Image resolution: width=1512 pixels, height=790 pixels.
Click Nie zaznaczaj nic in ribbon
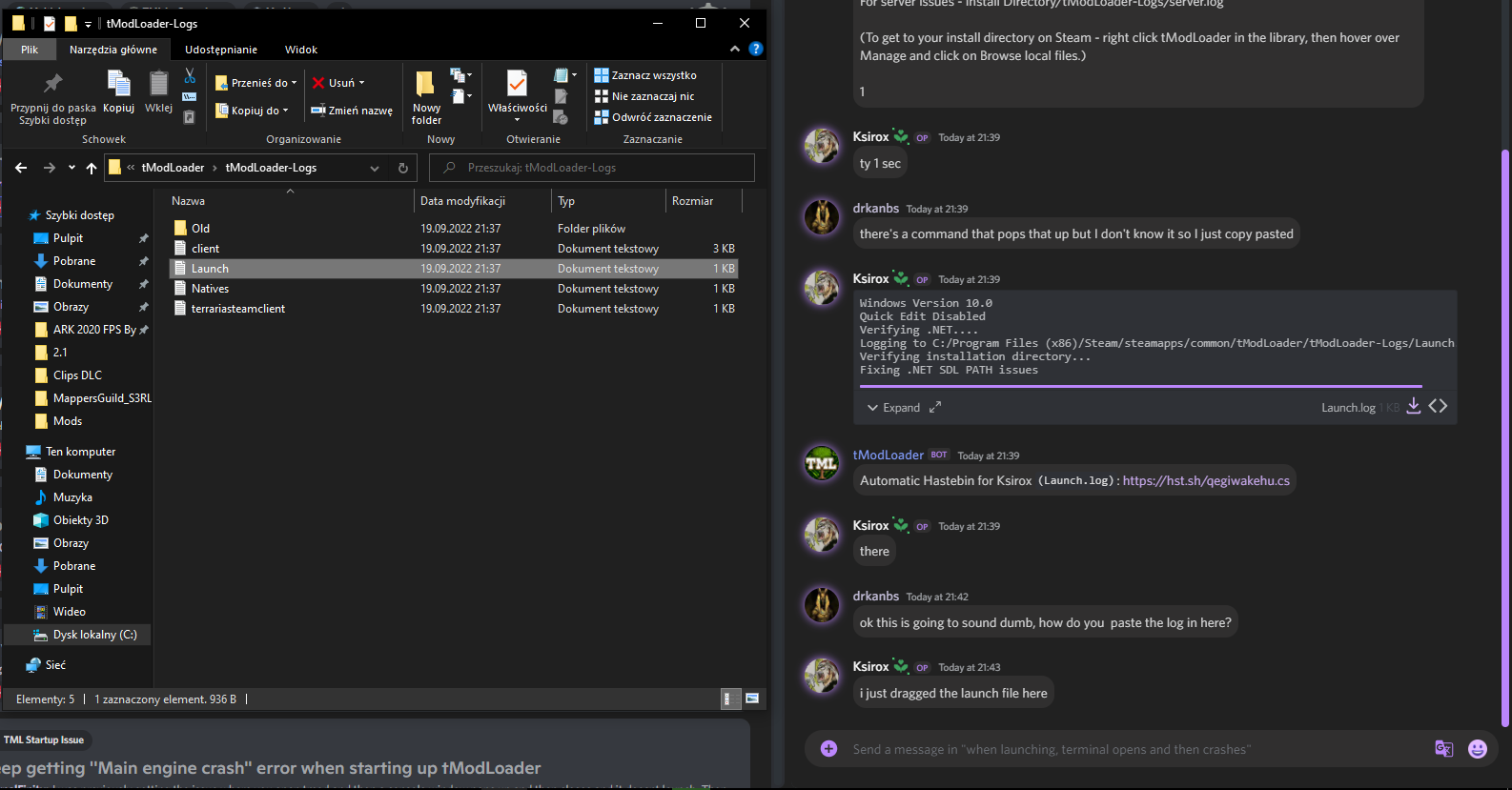(644, 96)
